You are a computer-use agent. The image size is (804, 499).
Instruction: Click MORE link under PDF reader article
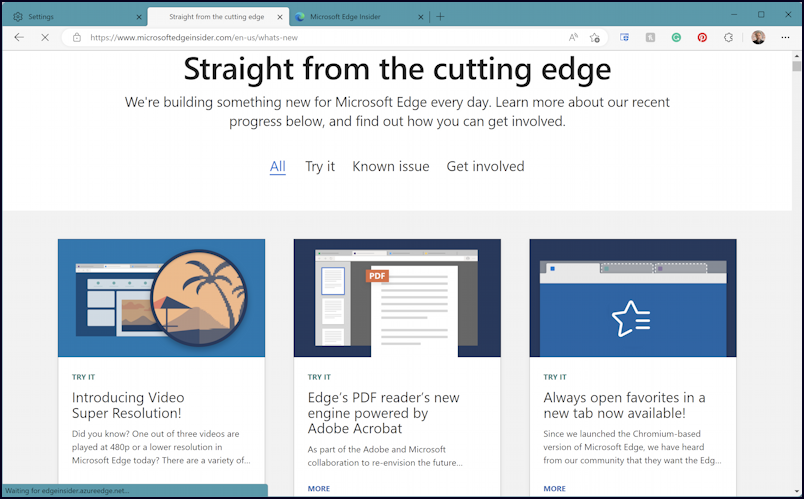(319, 489)
